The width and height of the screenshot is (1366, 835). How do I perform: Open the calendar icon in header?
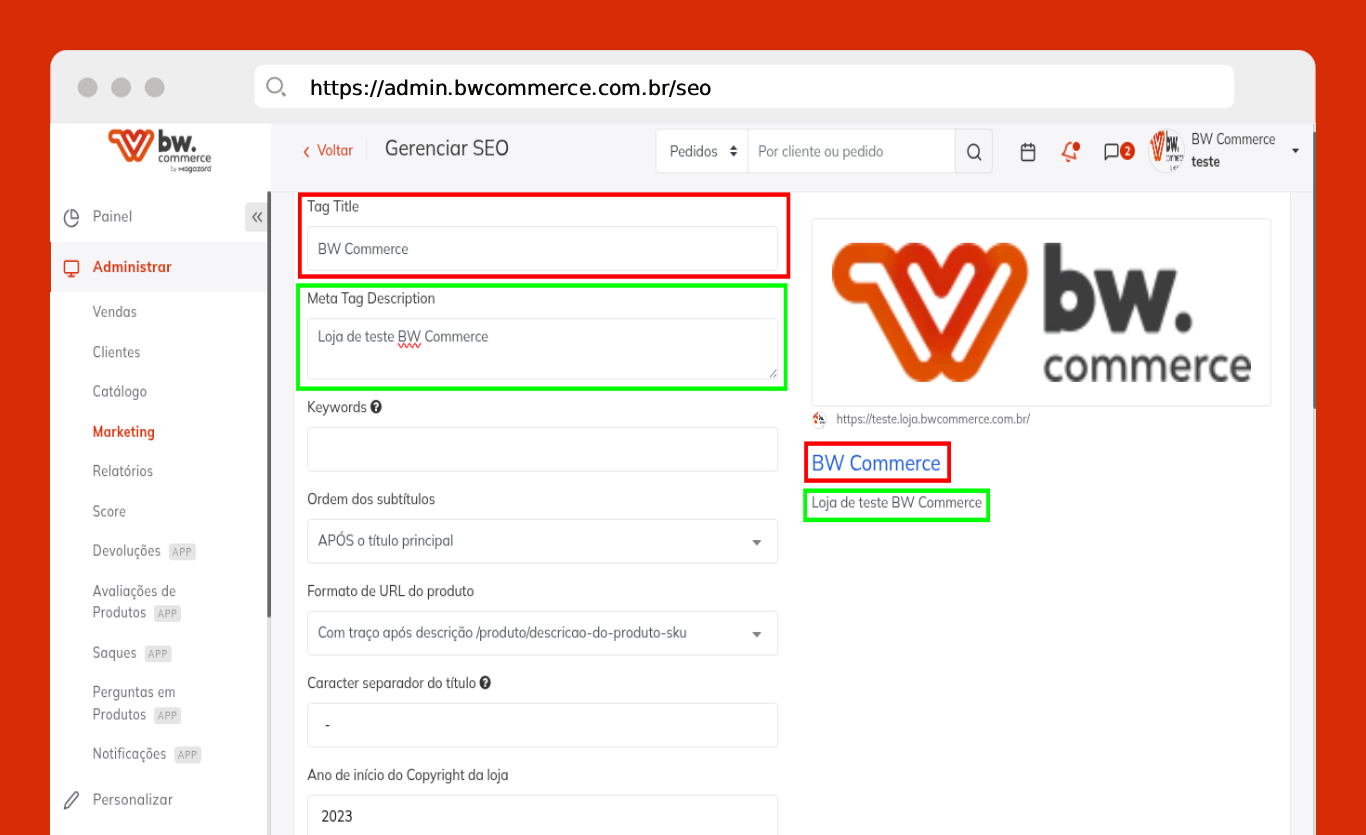click(x=1028, y=152)
